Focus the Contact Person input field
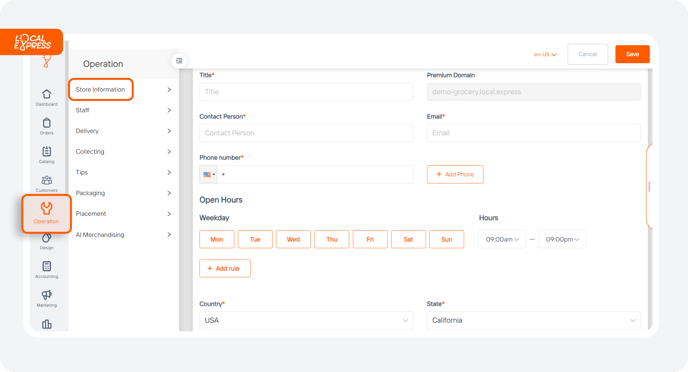Image resolution: width=688 pixels, height=372 pixels. point(306,133)
